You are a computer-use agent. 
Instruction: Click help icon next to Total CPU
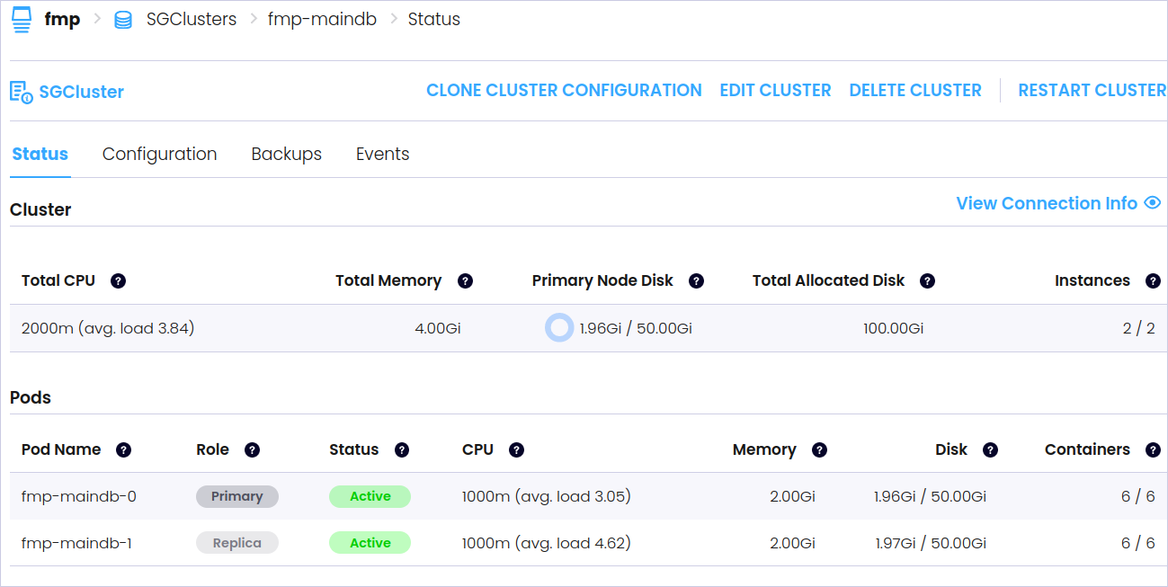click(118, 281)
